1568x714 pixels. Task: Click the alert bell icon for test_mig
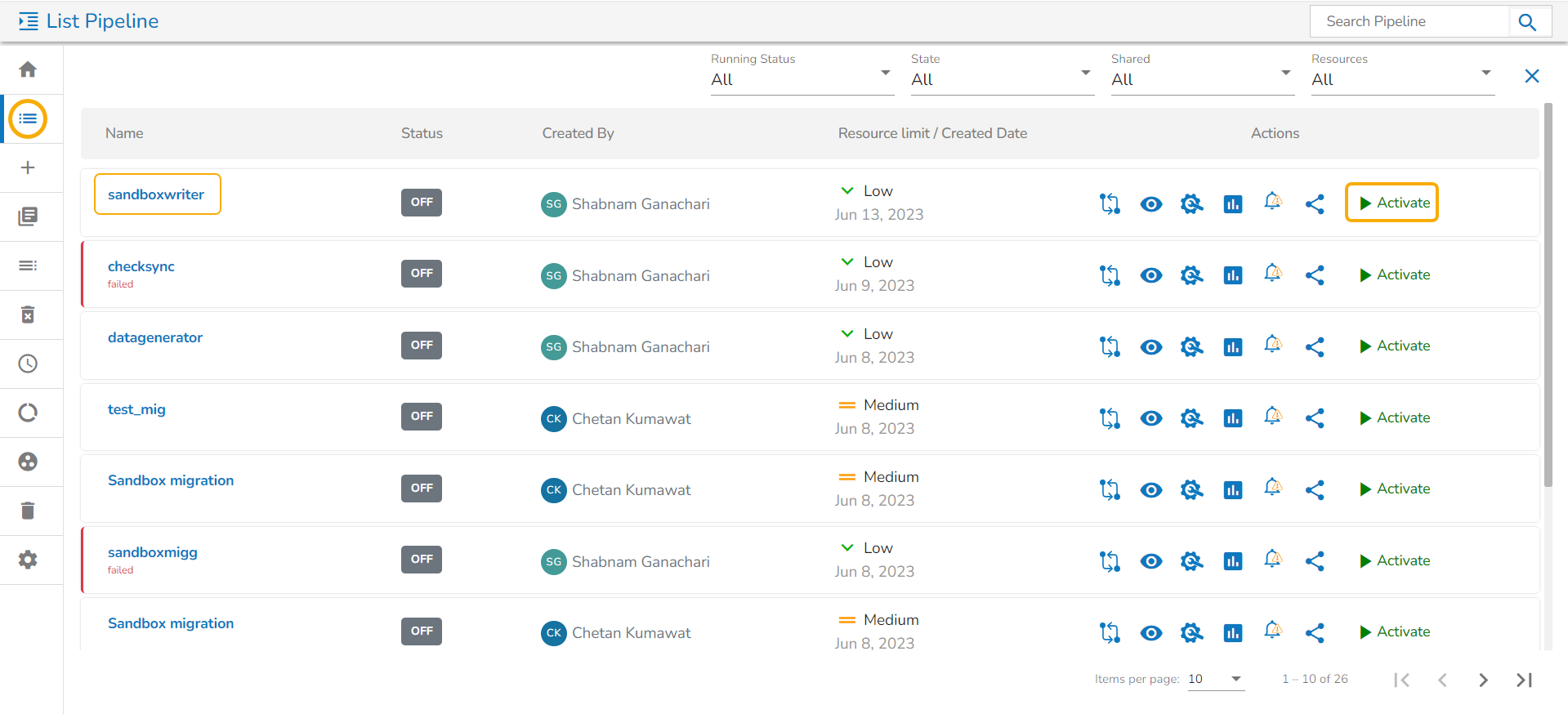(1273, 417)
